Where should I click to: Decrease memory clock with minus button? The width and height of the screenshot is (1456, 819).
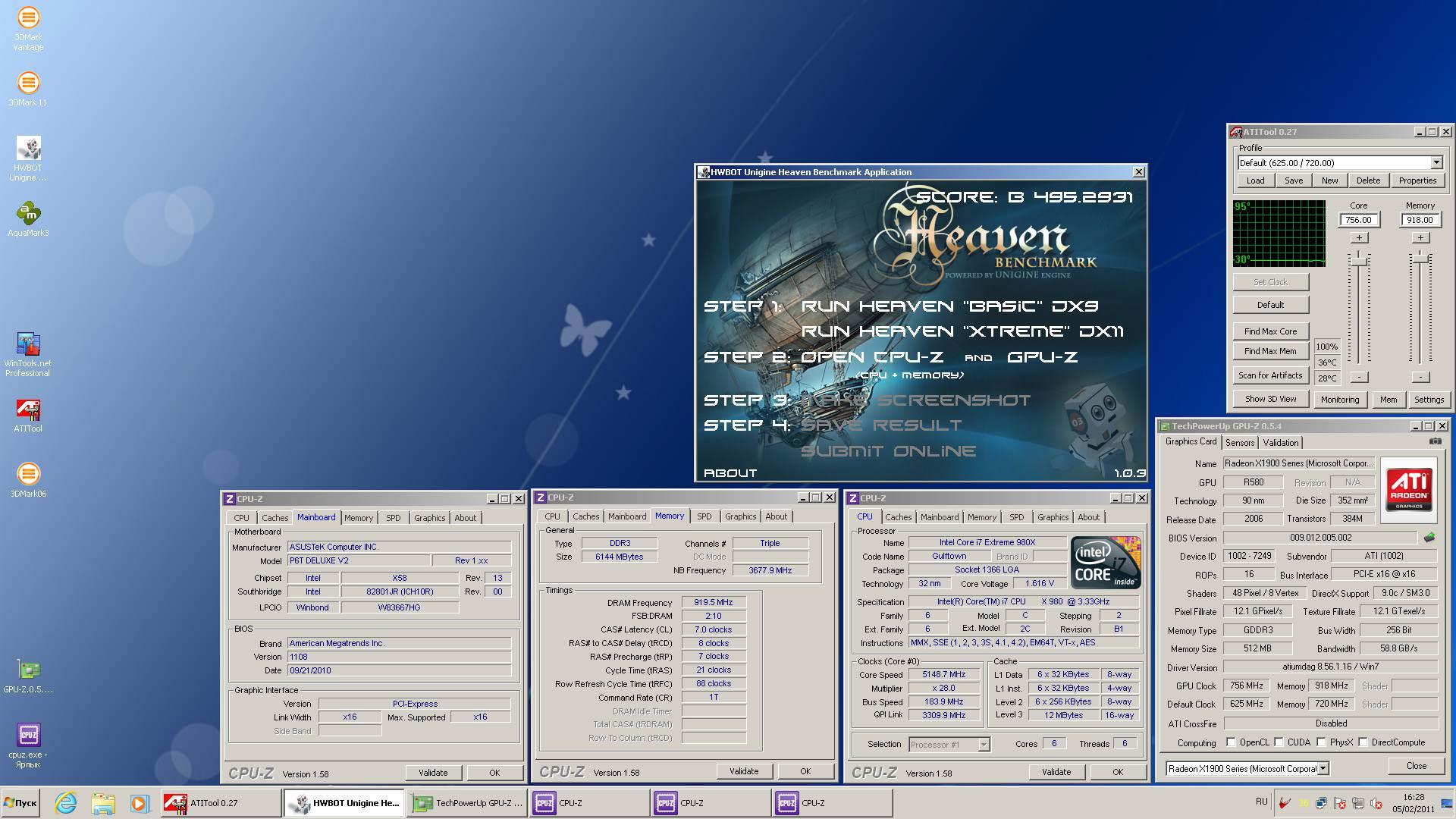(x=1420, y=377)
